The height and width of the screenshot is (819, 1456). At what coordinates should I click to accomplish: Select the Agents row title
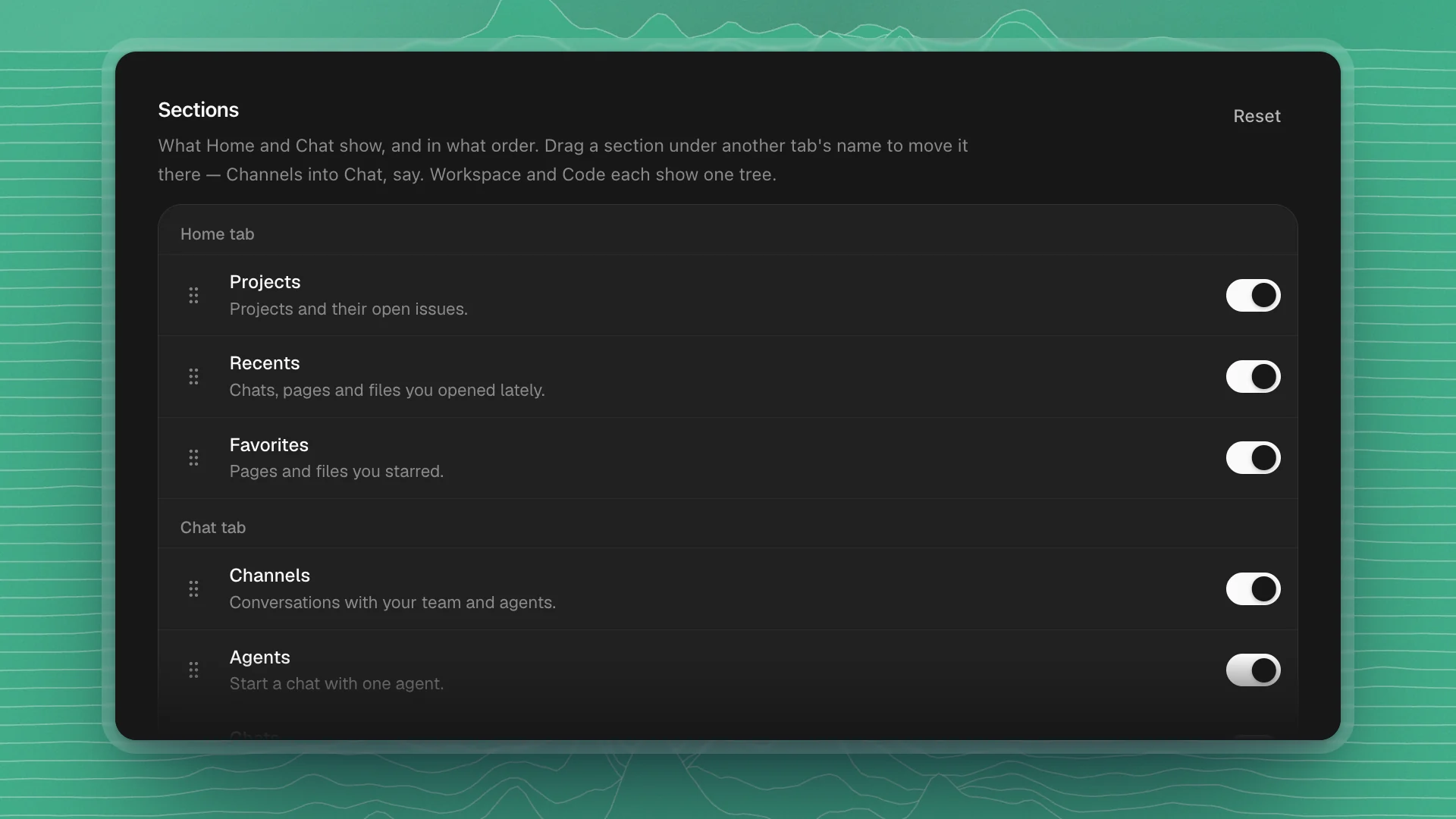[x=260, y=657]
